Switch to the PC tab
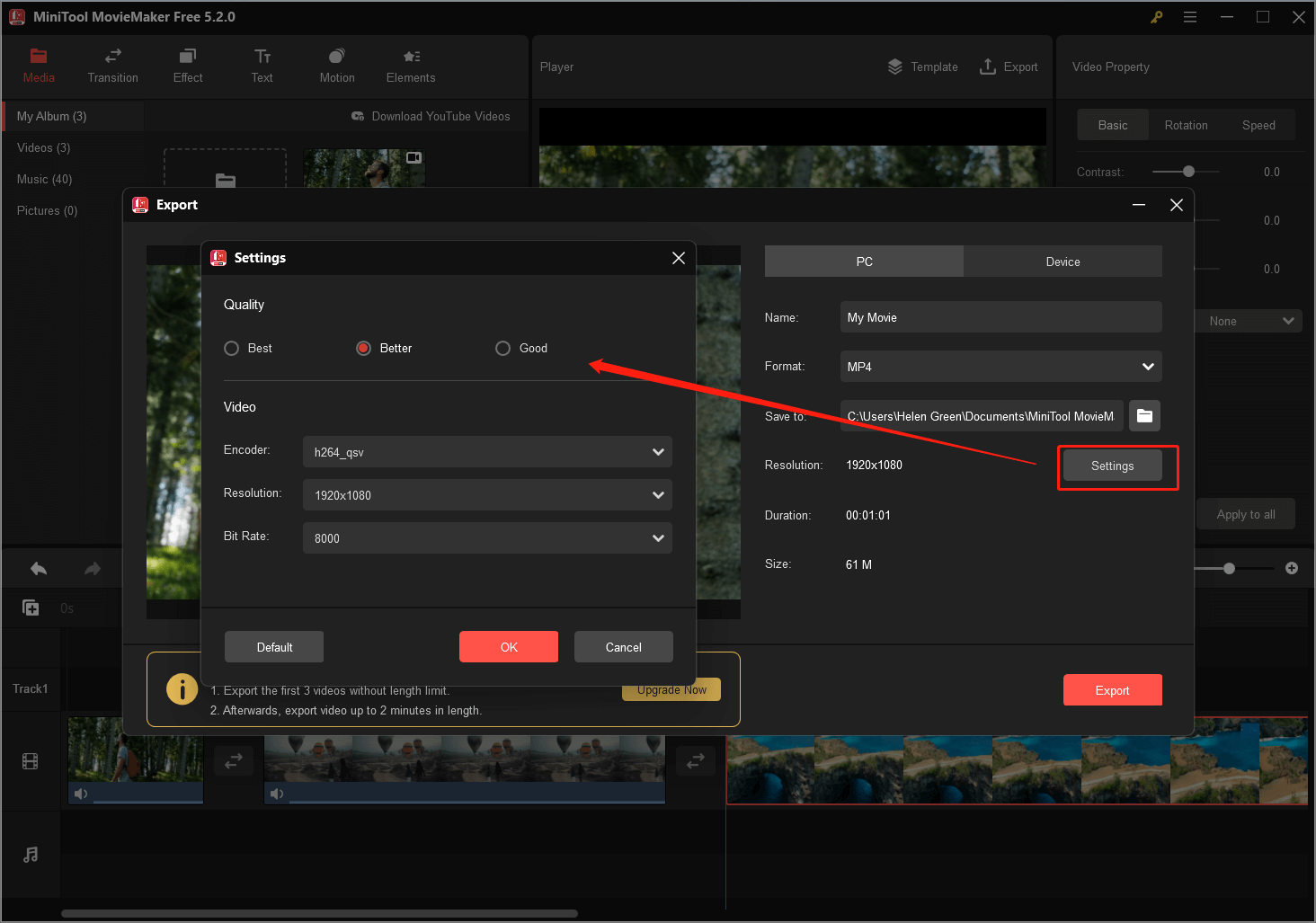Image resolution: width=1316 pixels, height=923 pixels. 864,262
